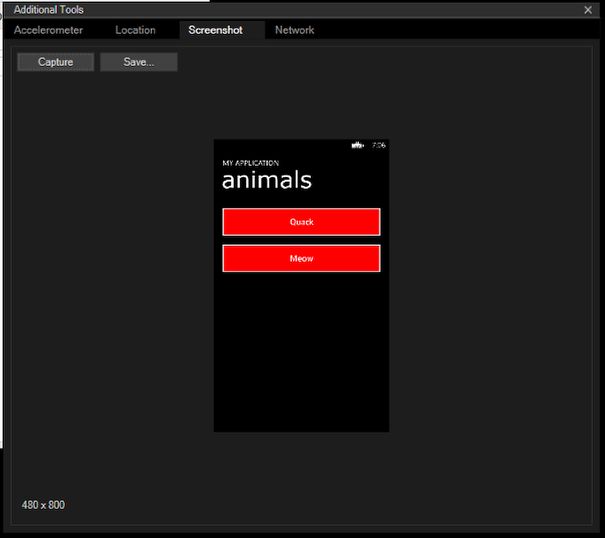This screenshot has width=605, height=538.
Task: Click the 'Additional Tools' window title
Action: [x=49, y=10]
